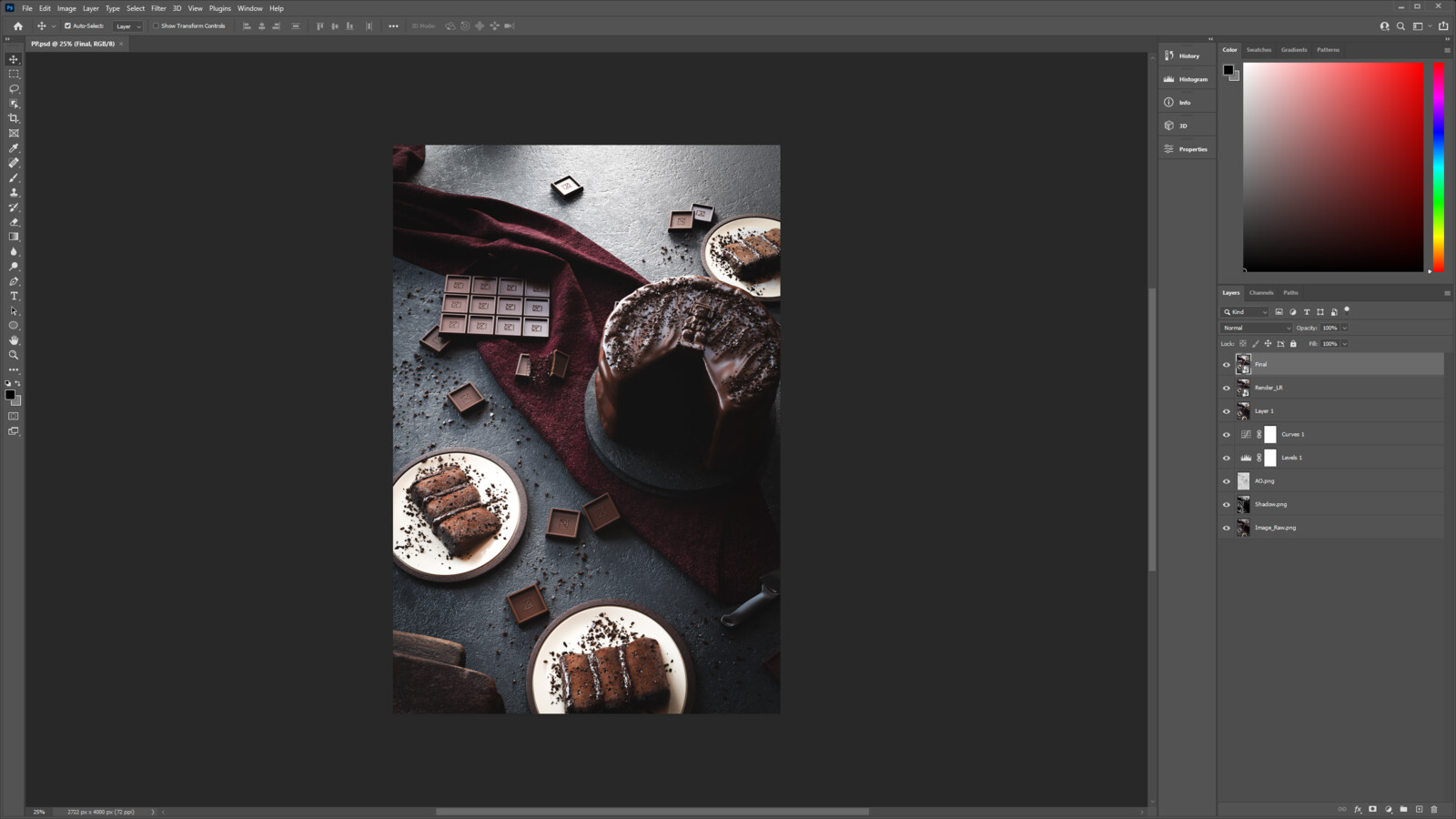Open the 3D panel button
Image resolution: width=1456 pixels, height=819 pixels.
point(1187,126)
